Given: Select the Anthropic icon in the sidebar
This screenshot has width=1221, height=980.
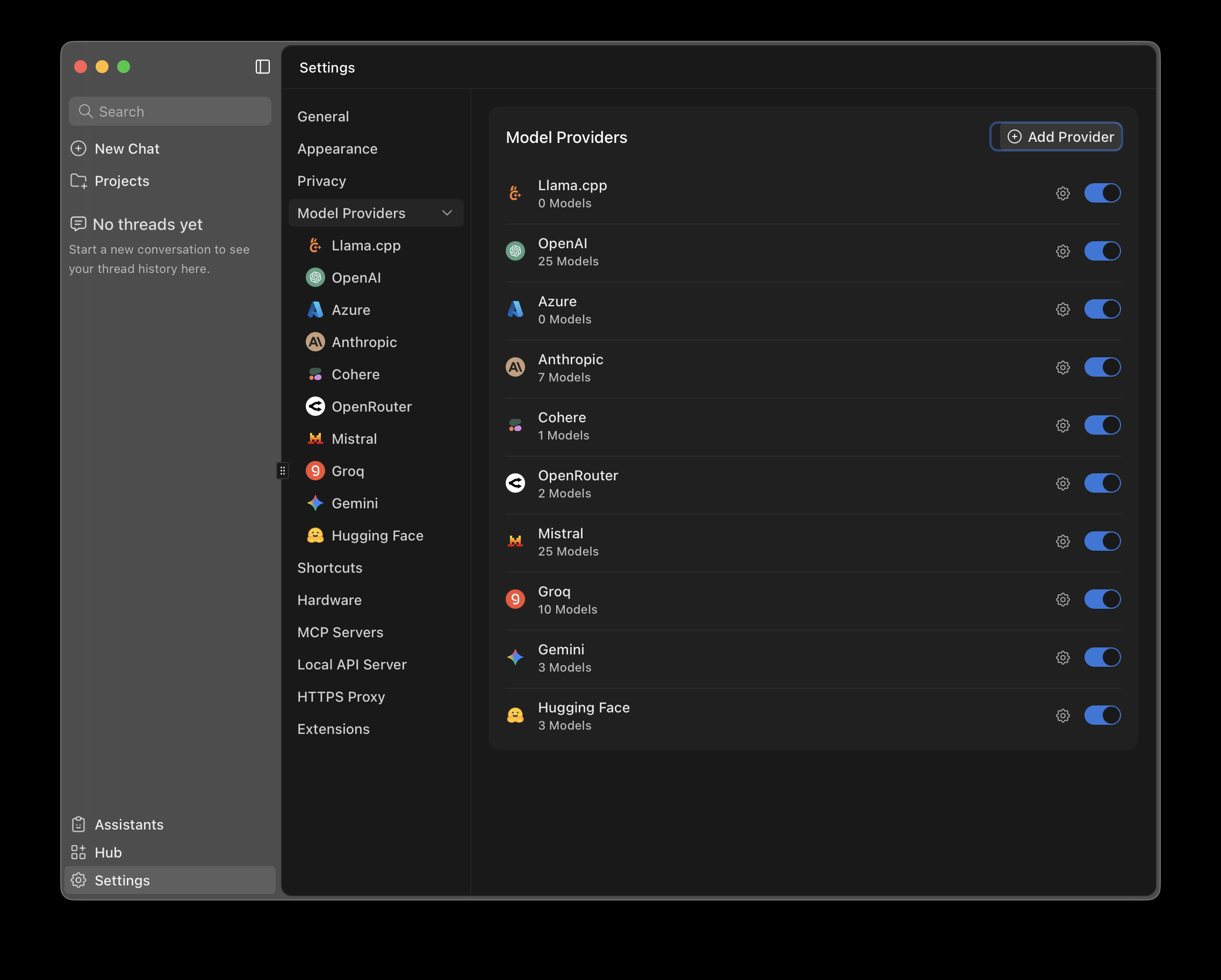Looking at the screenshot, I should 315,342.
